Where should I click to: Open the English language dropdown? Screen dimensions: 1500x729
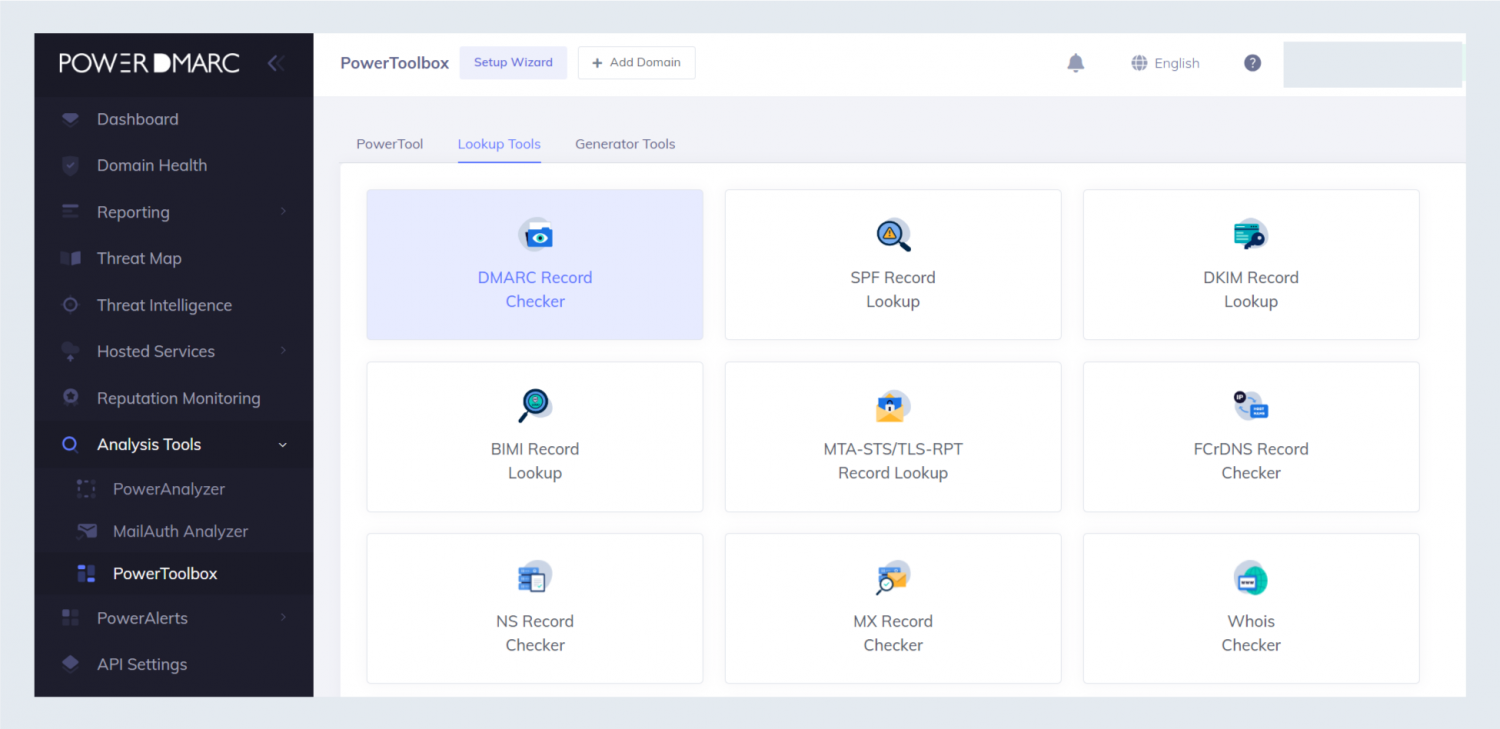[x=1165, y=63]
